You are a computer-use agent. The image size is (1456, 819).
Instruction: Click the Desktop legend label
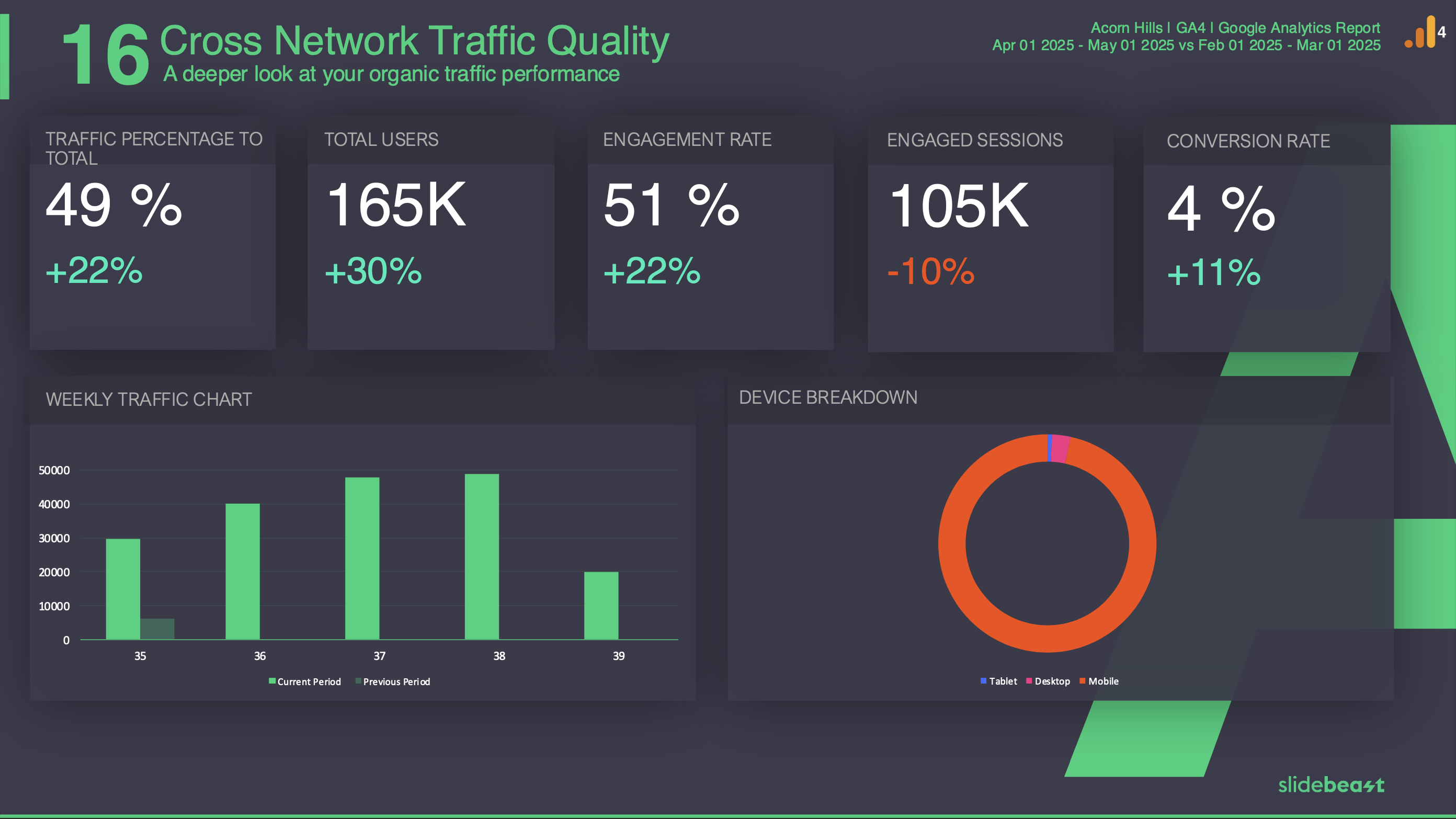pyautogui.click(x=1052, y=681)
